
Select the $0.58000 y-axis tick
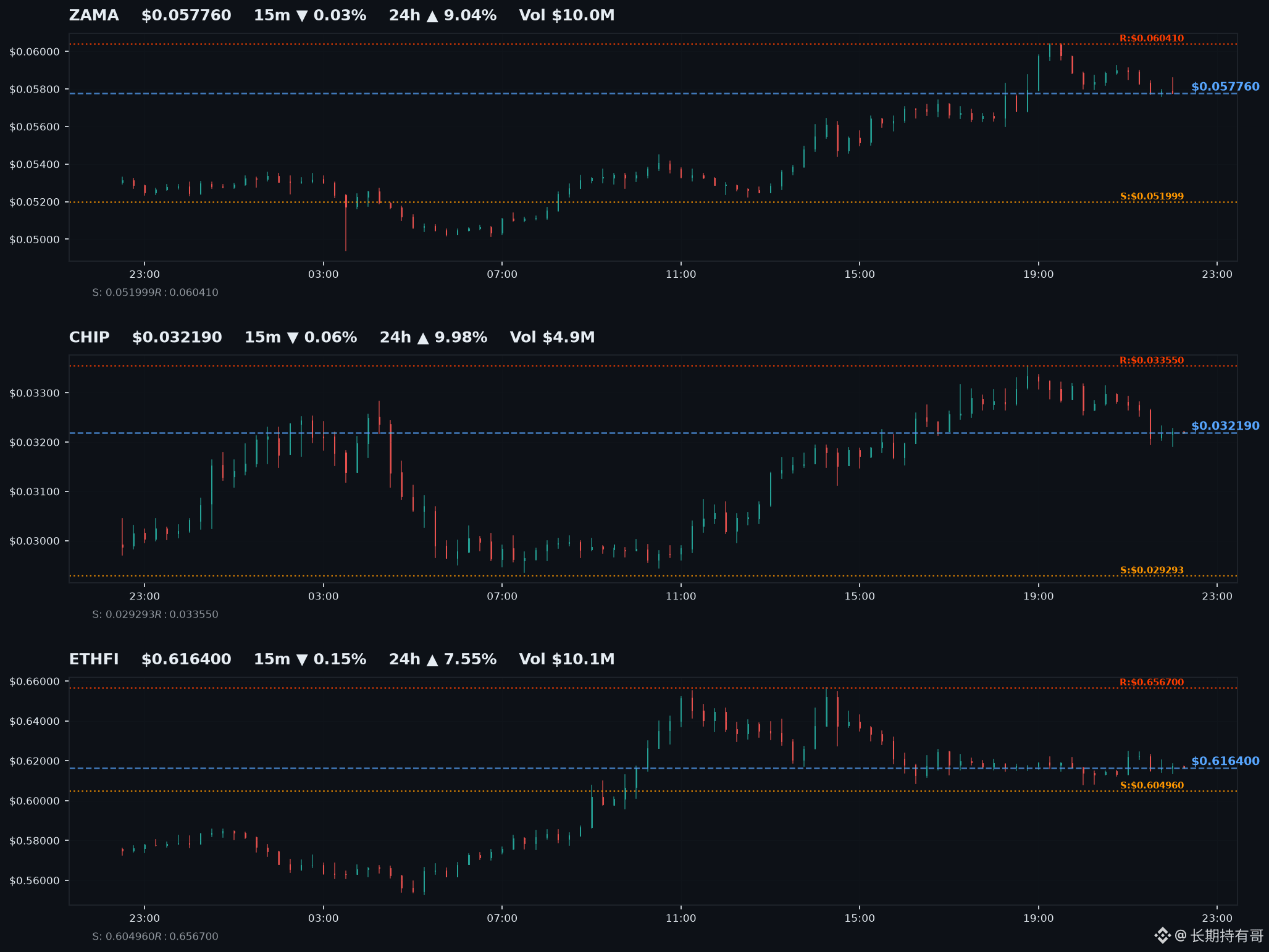35,841
